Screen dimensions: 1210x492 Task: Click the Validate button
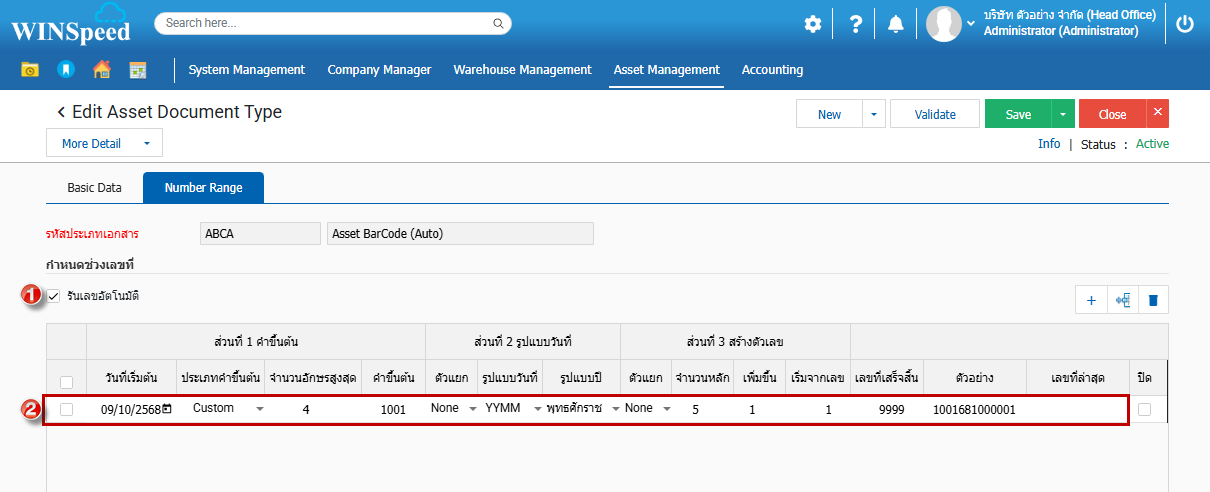[935, 114]
